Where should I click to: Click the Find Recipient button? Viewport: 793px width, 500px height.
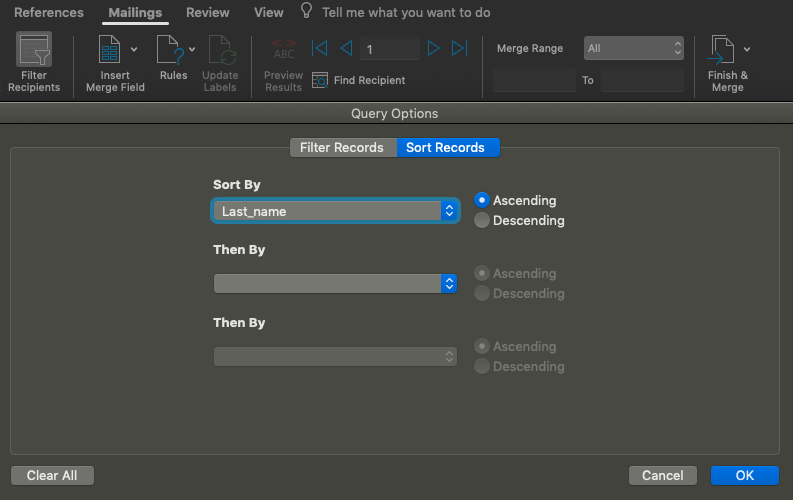(359, 80)
